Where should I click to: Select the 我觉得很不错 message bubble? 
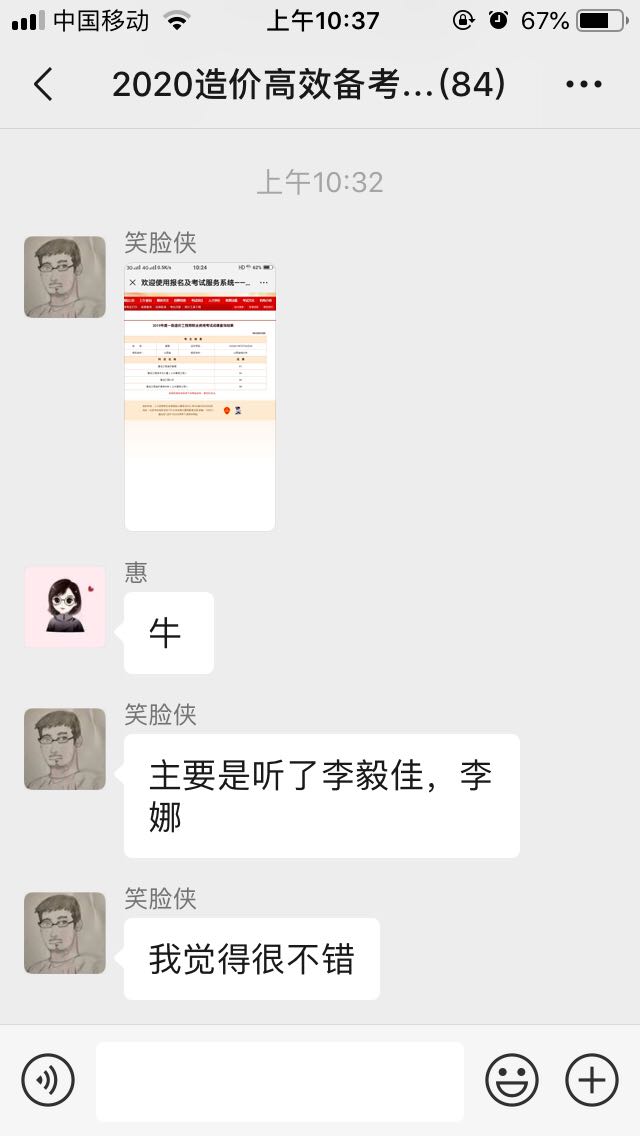click(252, 959)
